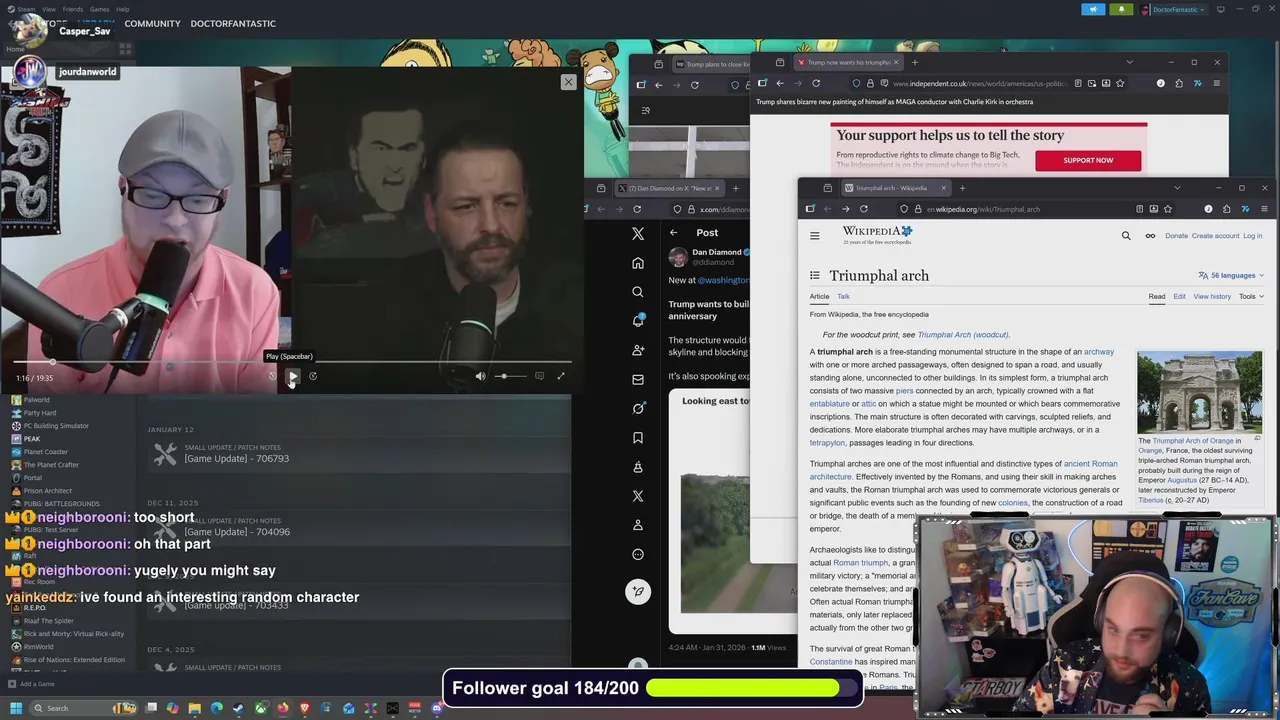Click the Steam notifications bell button

1121,9
